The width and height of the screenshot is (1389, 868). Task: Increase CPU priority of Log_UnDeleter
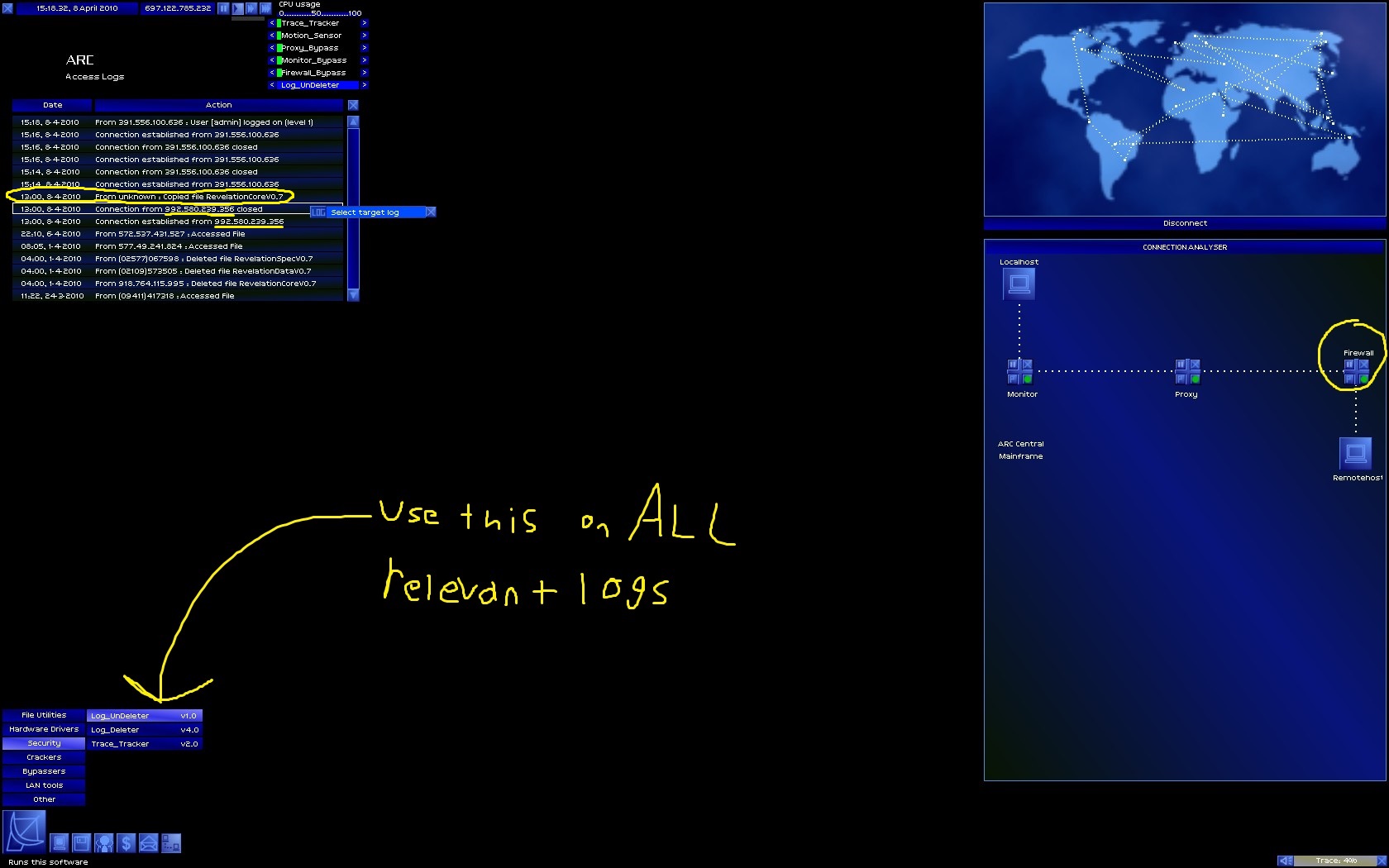point(364,85)
